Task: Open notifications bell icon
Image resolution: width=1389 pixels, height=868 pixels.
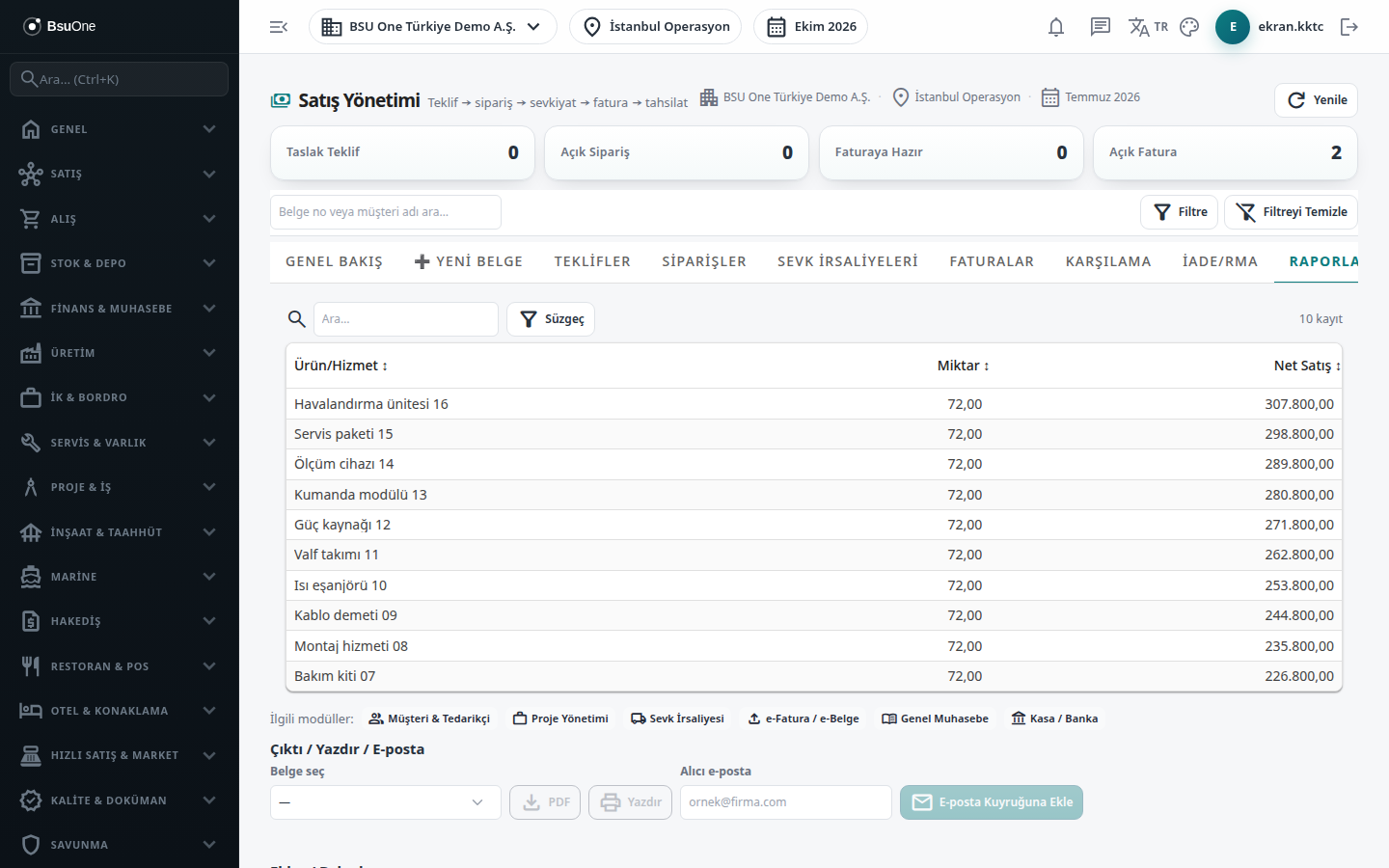Action: pos(1056,27)
